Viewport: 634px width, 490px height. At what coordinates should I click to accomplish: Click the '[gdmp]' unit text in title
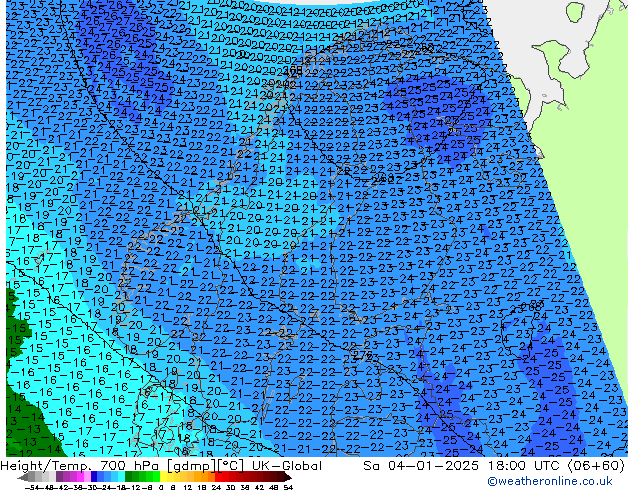coord(193,466)
